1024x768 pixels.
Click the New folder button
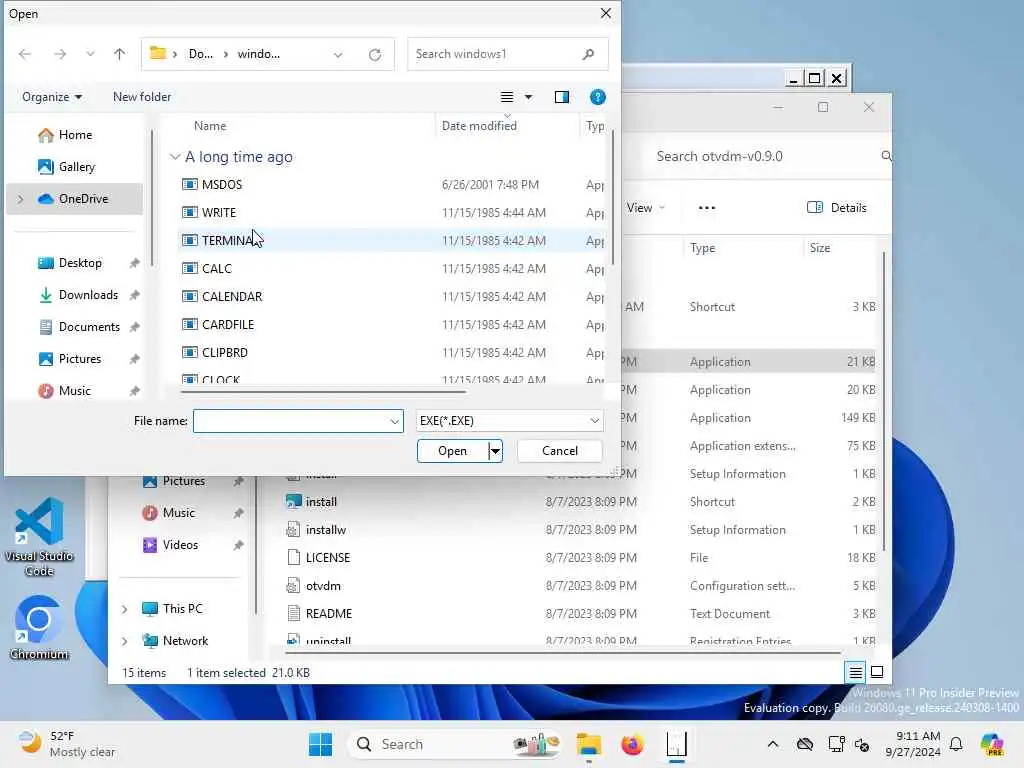142,97
